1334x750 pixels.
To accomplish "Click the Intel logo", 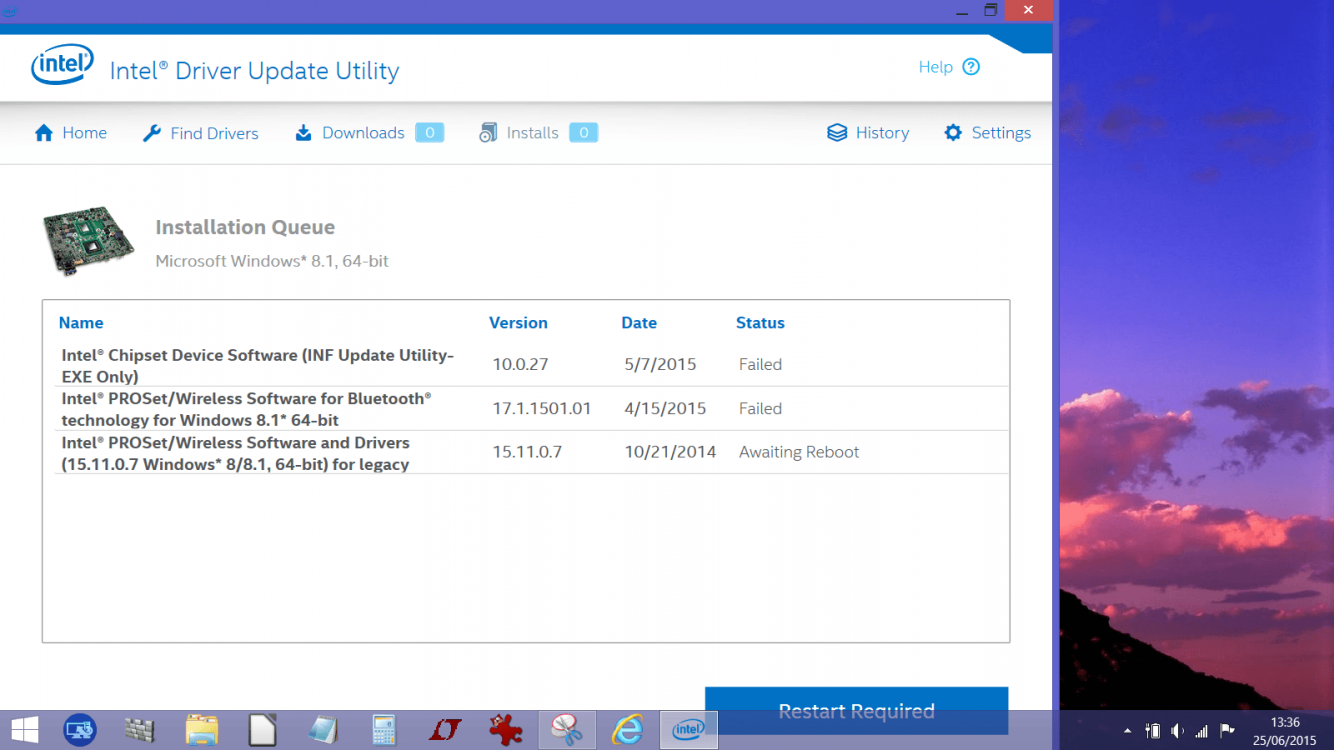I will 62,65.
